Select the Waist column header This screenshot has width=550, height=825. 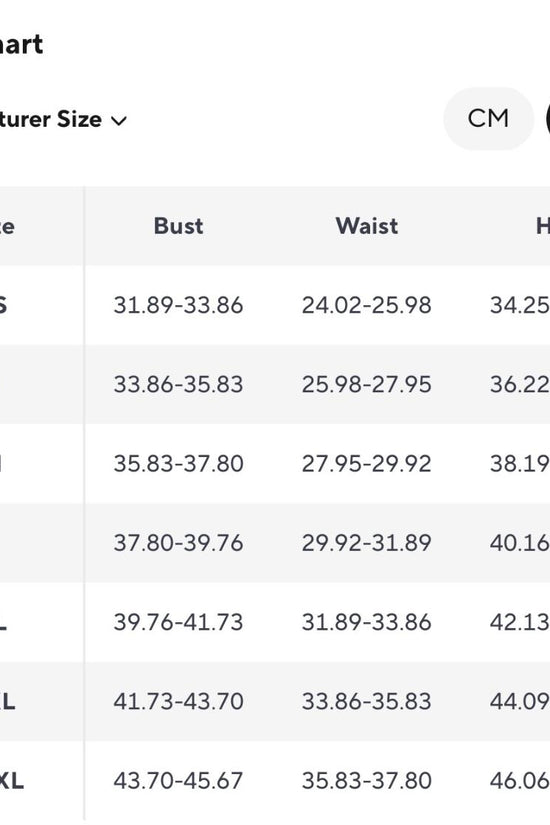367,226
